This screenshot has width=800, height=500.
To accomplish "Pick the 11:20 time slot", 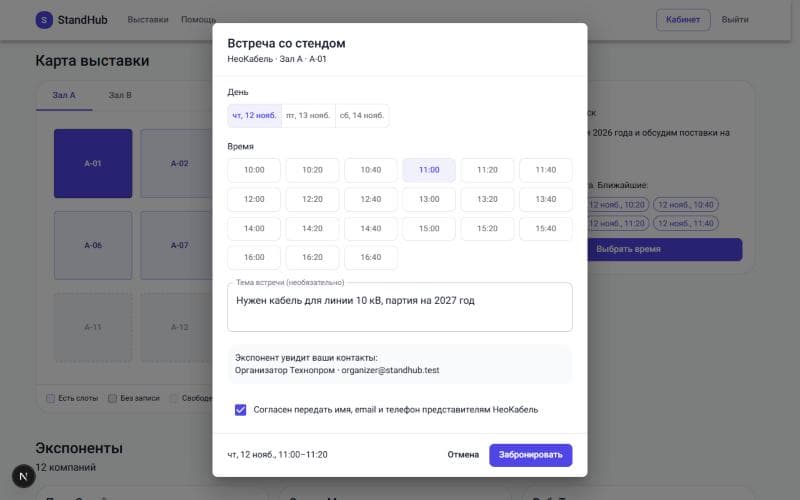I will [487, 170].
